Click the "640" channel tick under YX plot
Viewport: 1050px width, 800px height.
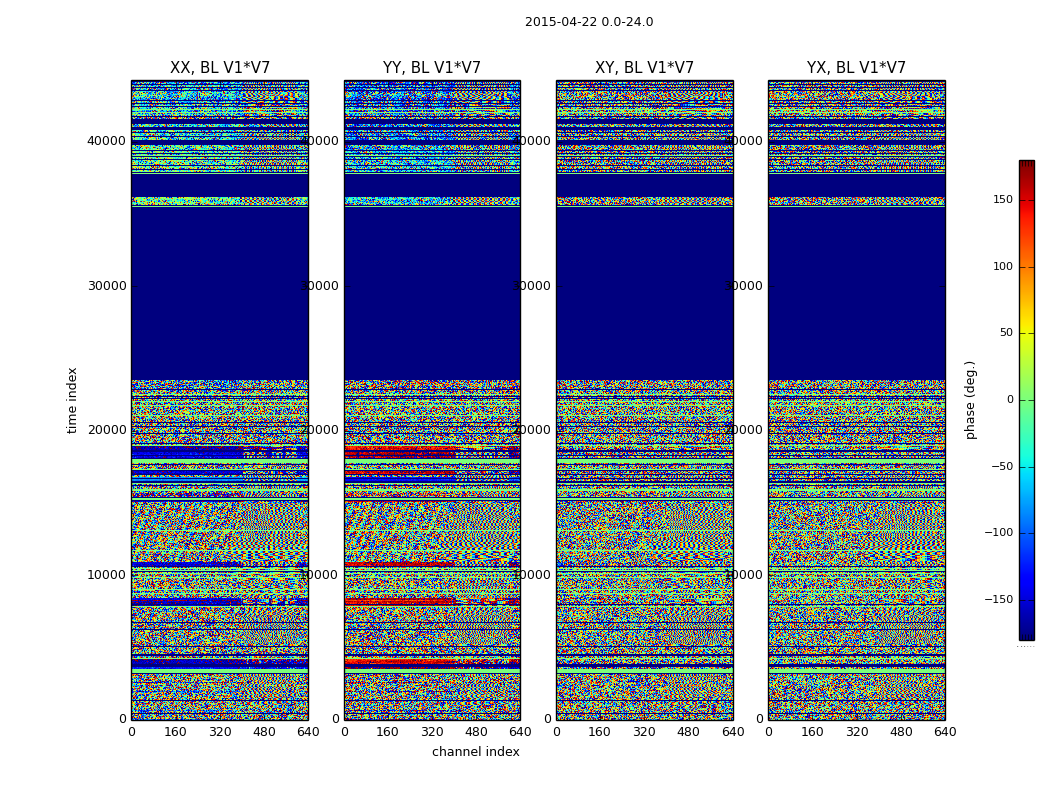point(945,732)
